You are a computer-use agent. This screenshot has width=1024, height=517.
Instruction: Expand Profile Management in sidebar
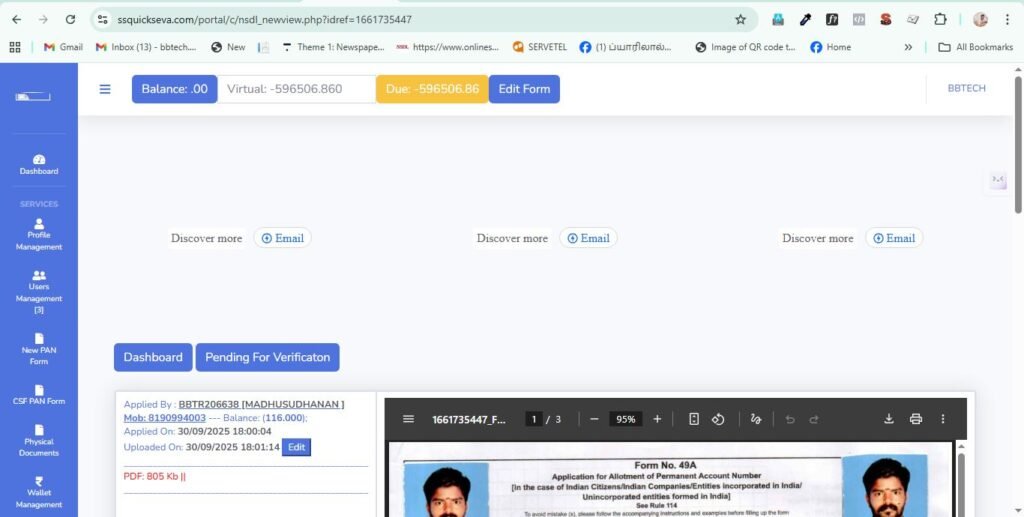tap(39, 234)
